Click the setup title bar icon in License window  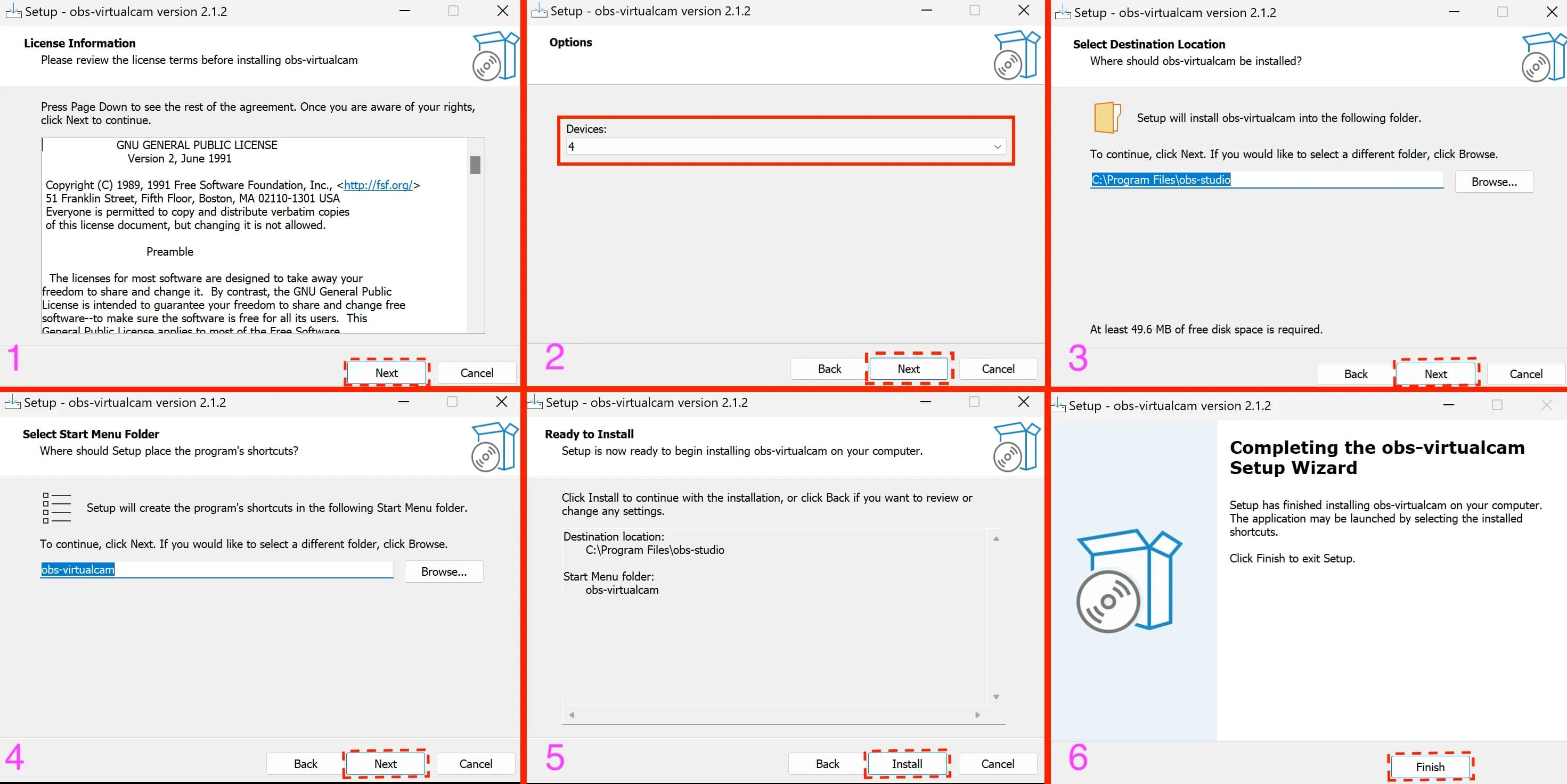click(x=13, y=12)
